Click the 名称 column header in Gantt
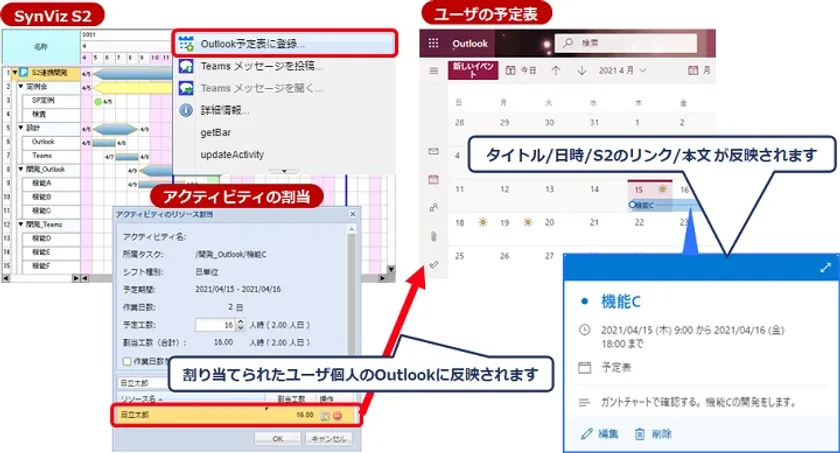840x453 pixels. tap(41, 47)
